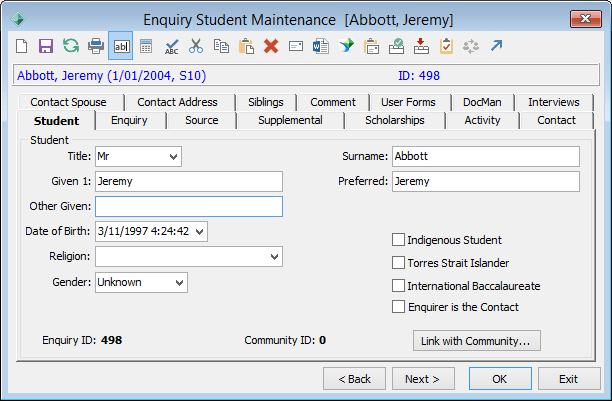Delete record with red X icon
This screenshot has width=612, height=401.
[271, 46]
